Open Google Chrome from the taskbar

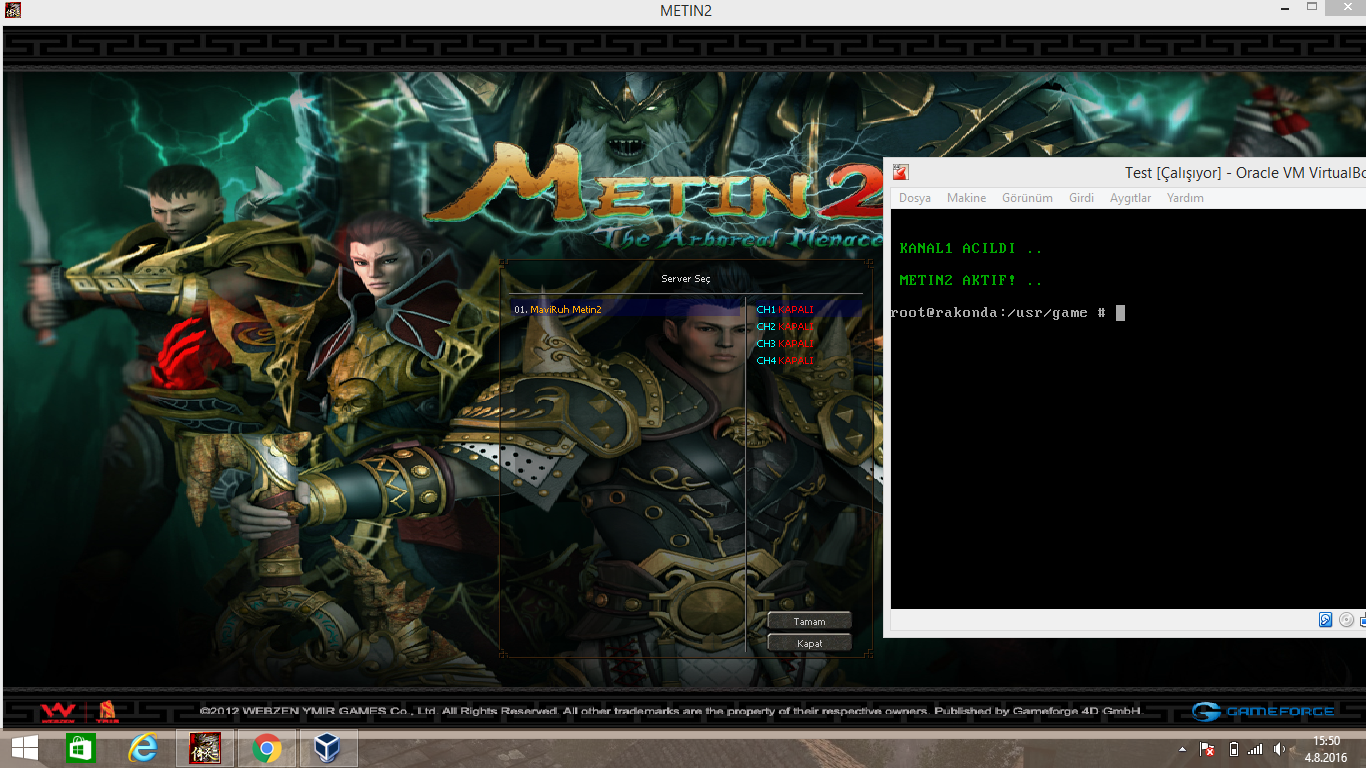(x=267, y=748)
